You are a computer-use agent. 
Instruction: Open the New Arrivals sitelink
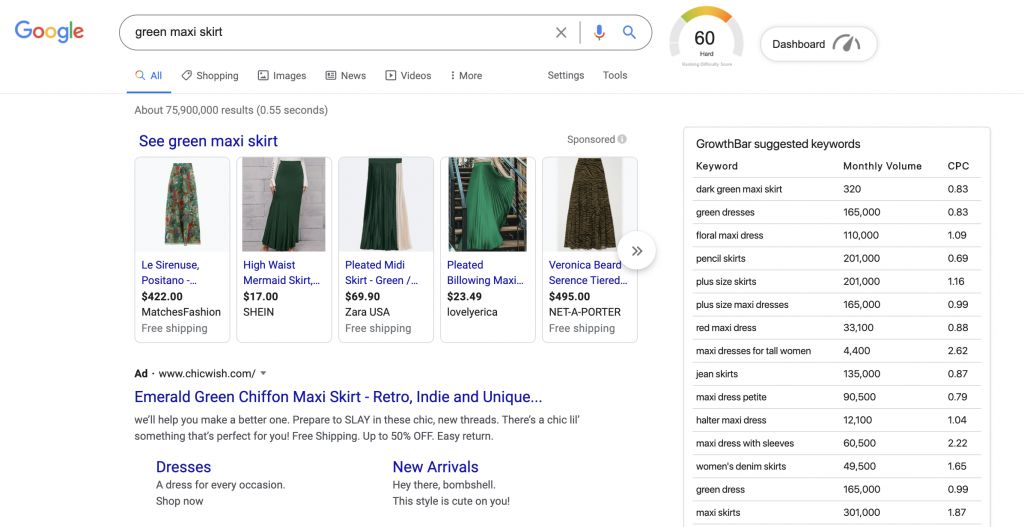pyautogui.click(x=436, y=467)
